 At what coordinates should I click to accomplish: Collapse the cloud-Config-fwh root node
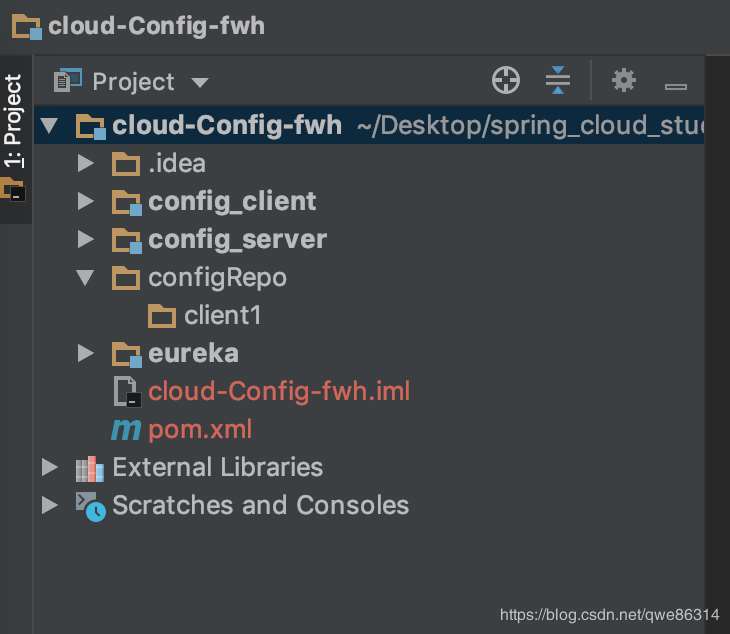(51, 126)
